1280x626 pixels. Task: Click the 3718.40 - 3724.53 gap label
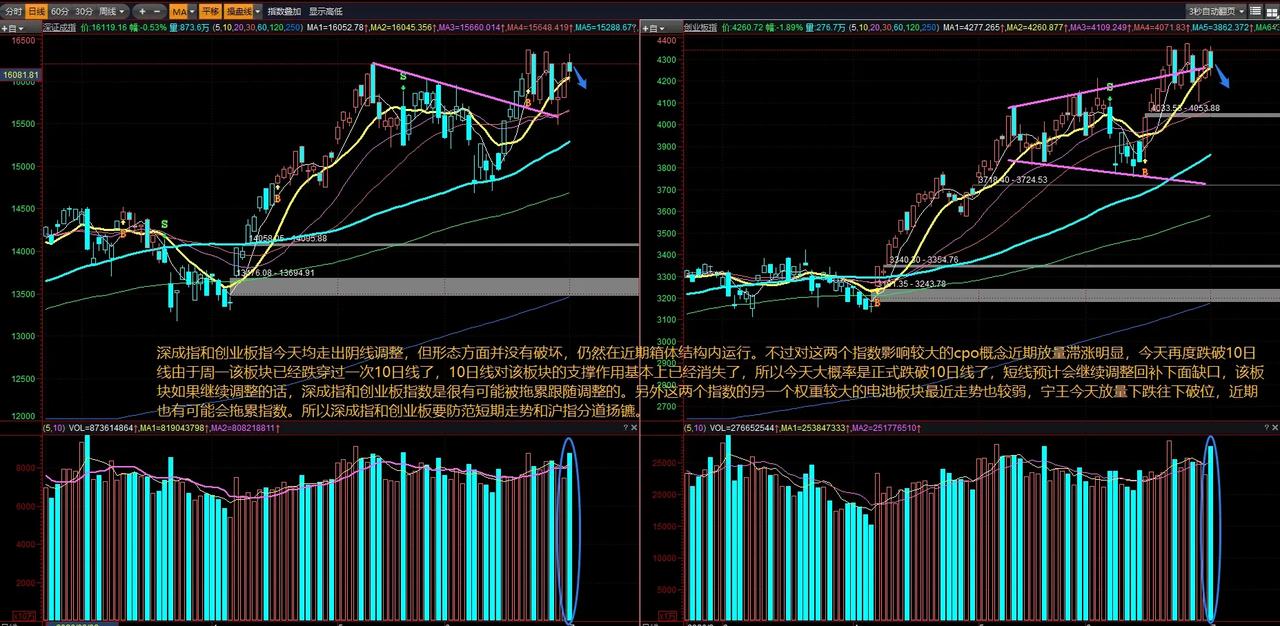pos(1012,180)
